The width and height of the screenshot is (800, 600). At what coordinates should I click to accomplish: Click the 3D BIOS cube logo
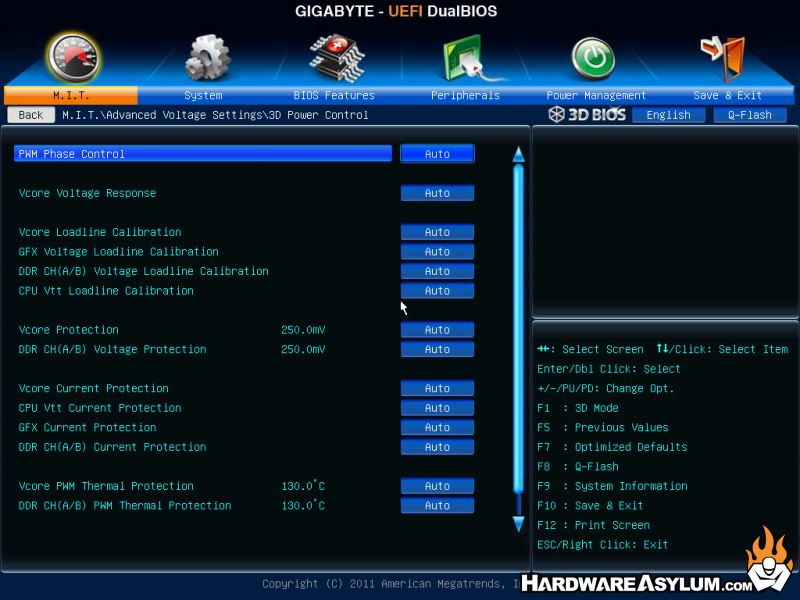click(x=556, y=114)
